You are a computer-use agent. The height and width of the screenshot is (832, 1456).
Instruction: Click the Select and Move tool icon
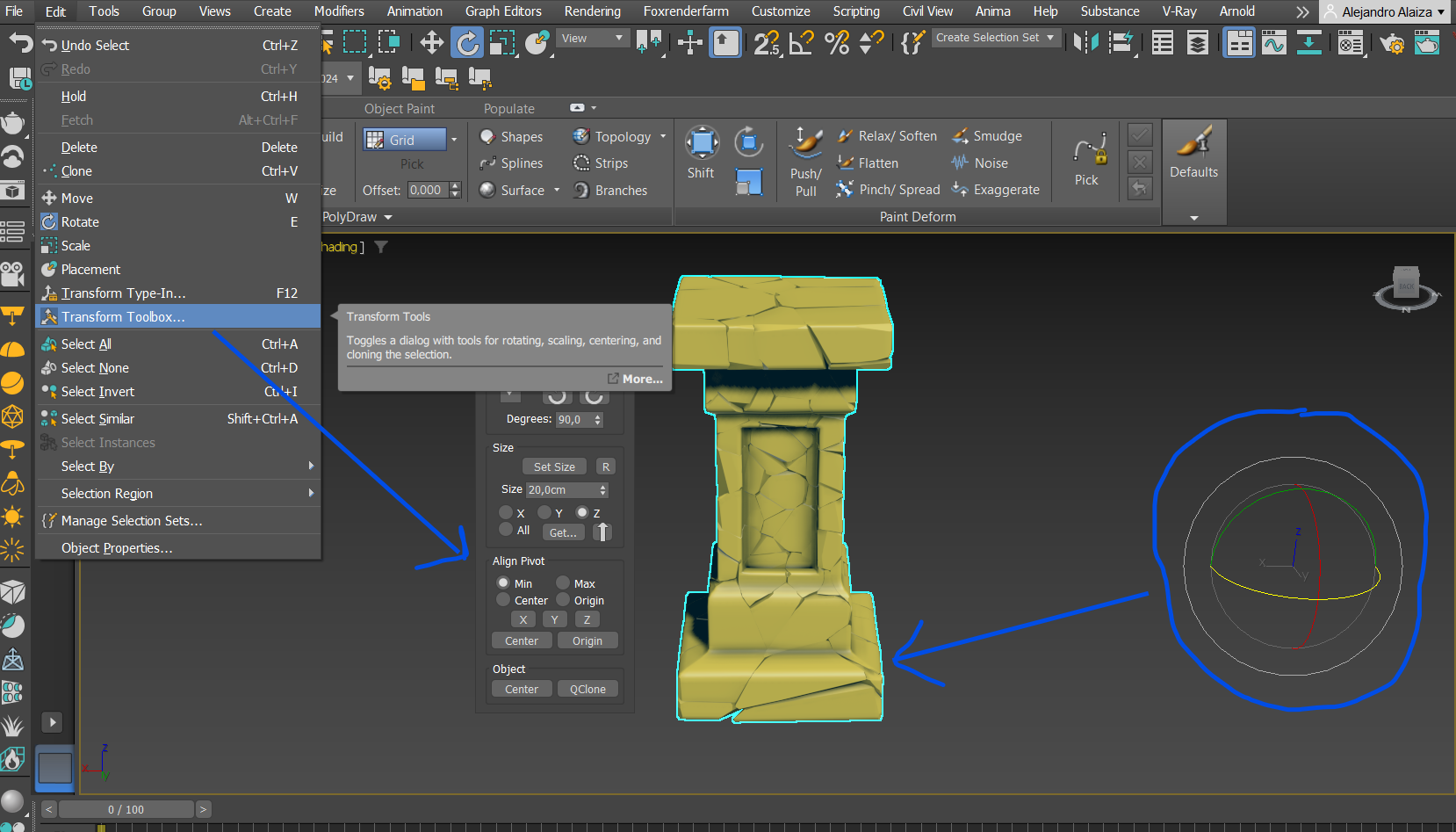pos(431,41)
